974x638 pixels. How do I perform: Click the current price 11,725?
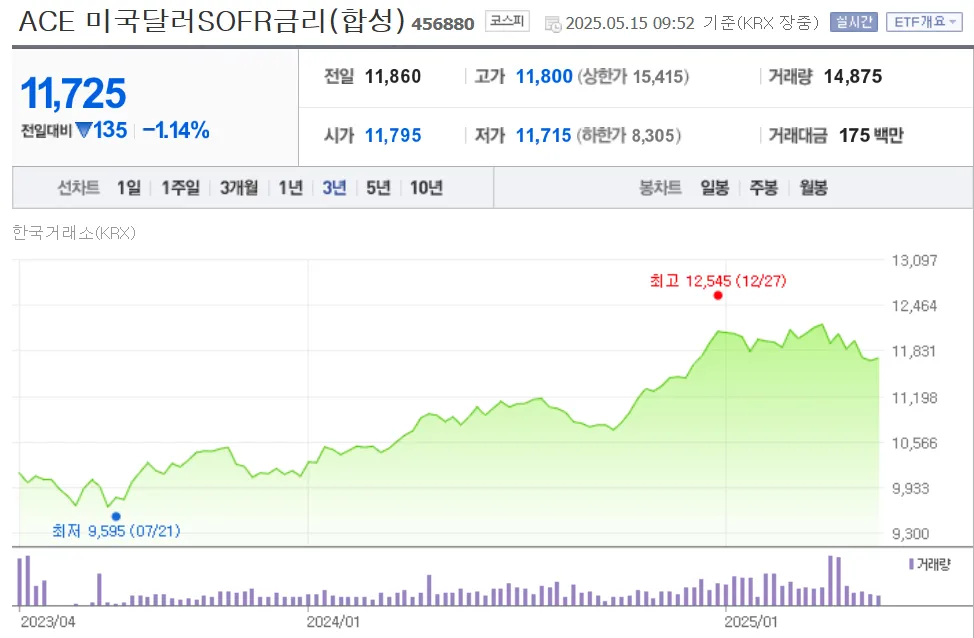pos(73,93)
